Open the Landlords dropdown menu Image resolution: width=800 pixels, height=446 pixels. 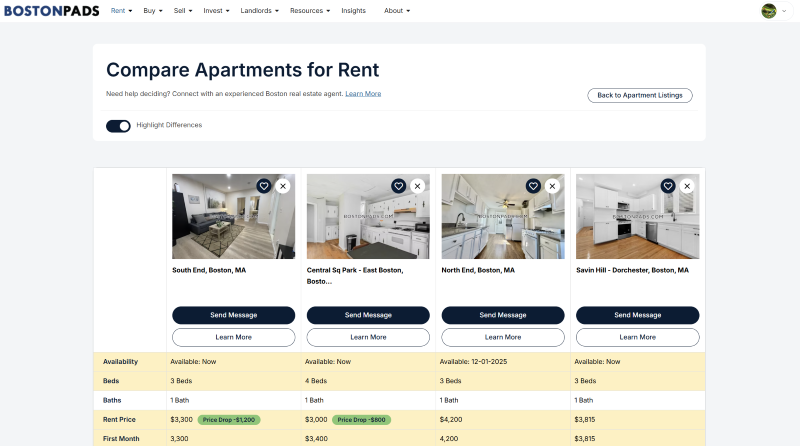click(x=259, y=11)
